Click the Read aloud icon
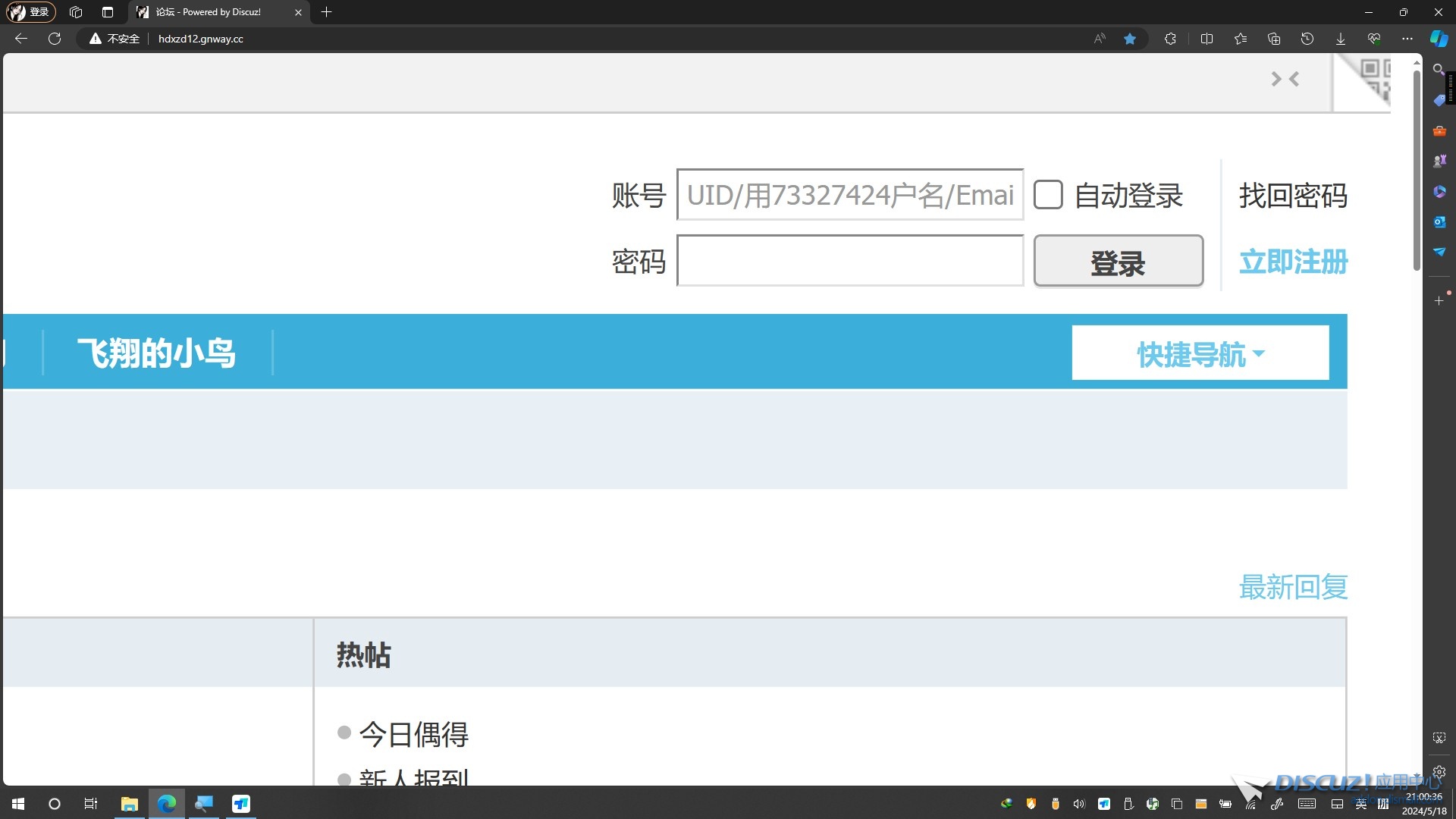 coord(1100,39)
